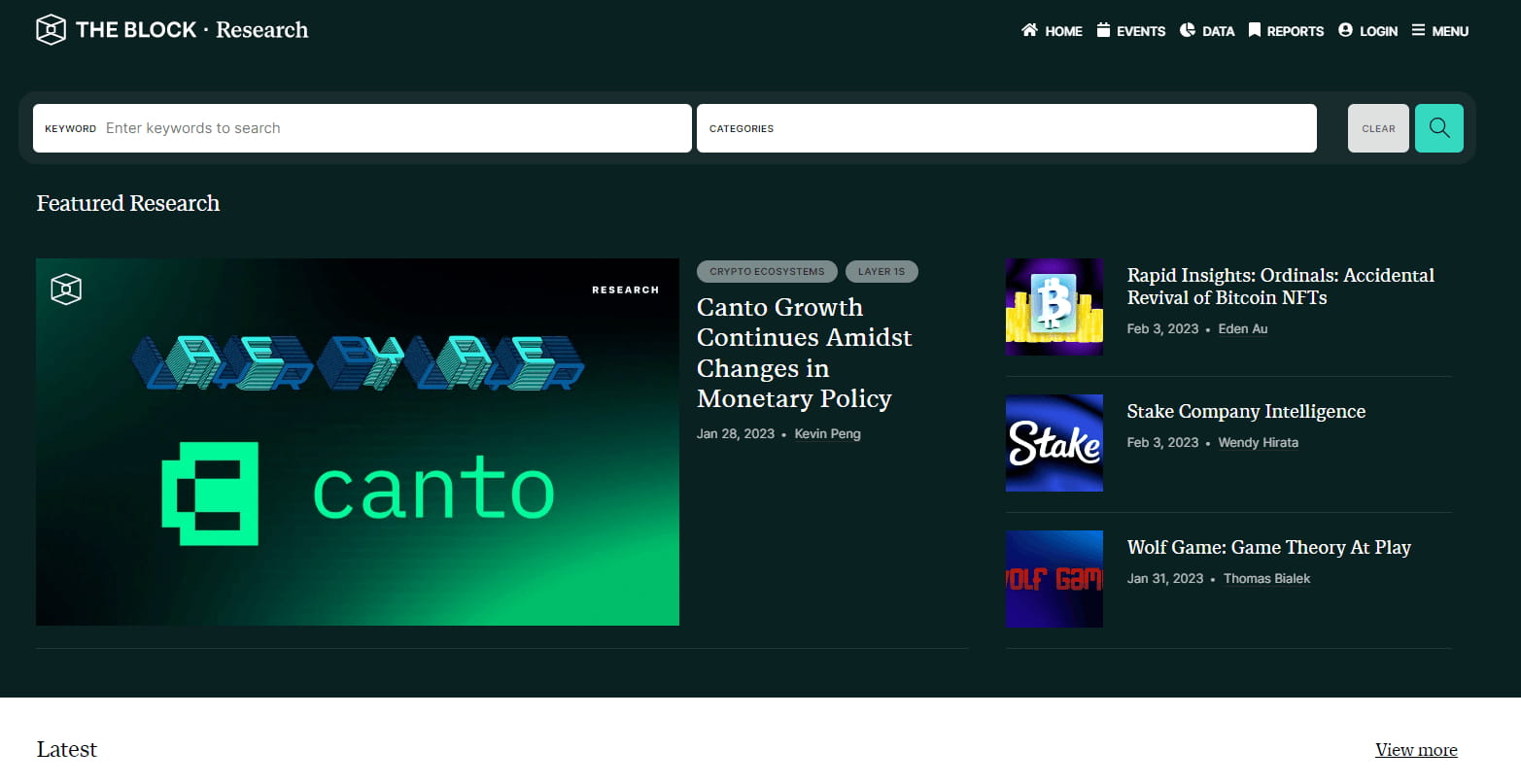Open Canto Growth Continues article headline
This screenshot has height=784, width=1521.
tap(805, 353)
